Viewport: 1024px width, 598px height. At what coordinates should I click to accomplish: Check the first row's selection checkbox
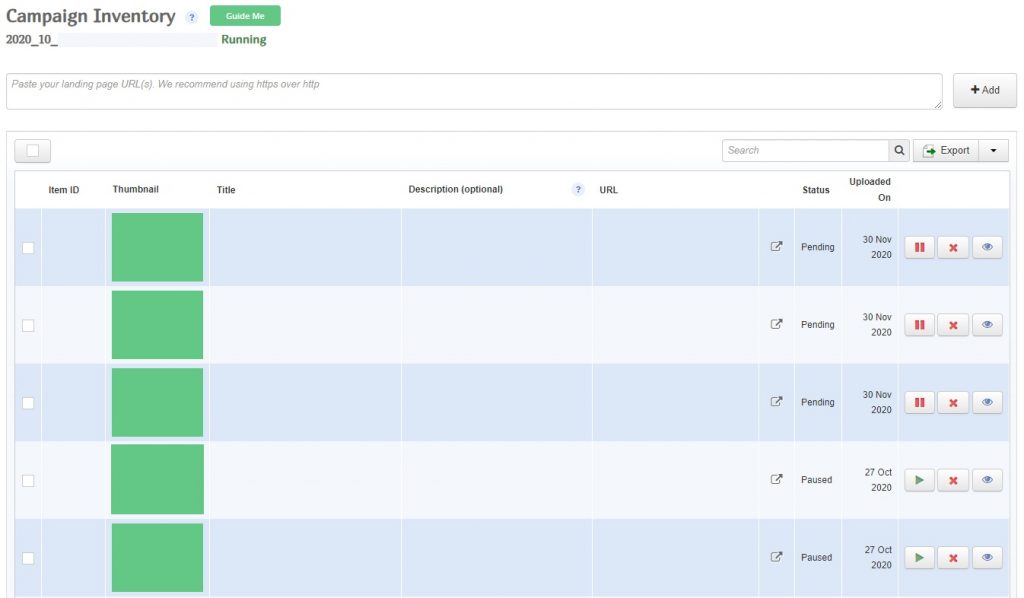tap(28, 247)
